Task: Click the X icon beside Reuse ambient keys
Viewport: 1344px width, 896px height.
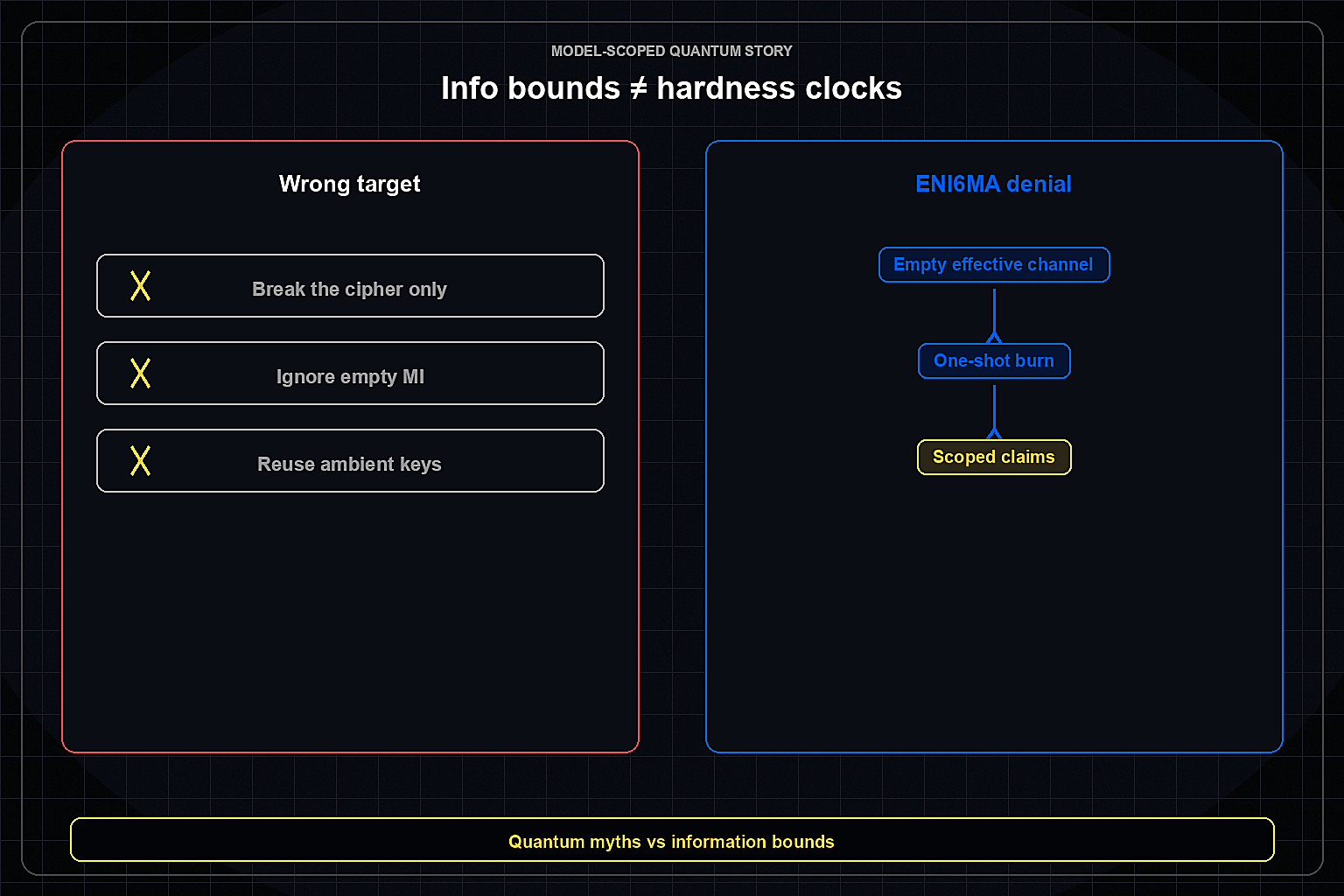Action: pos(140,461)
